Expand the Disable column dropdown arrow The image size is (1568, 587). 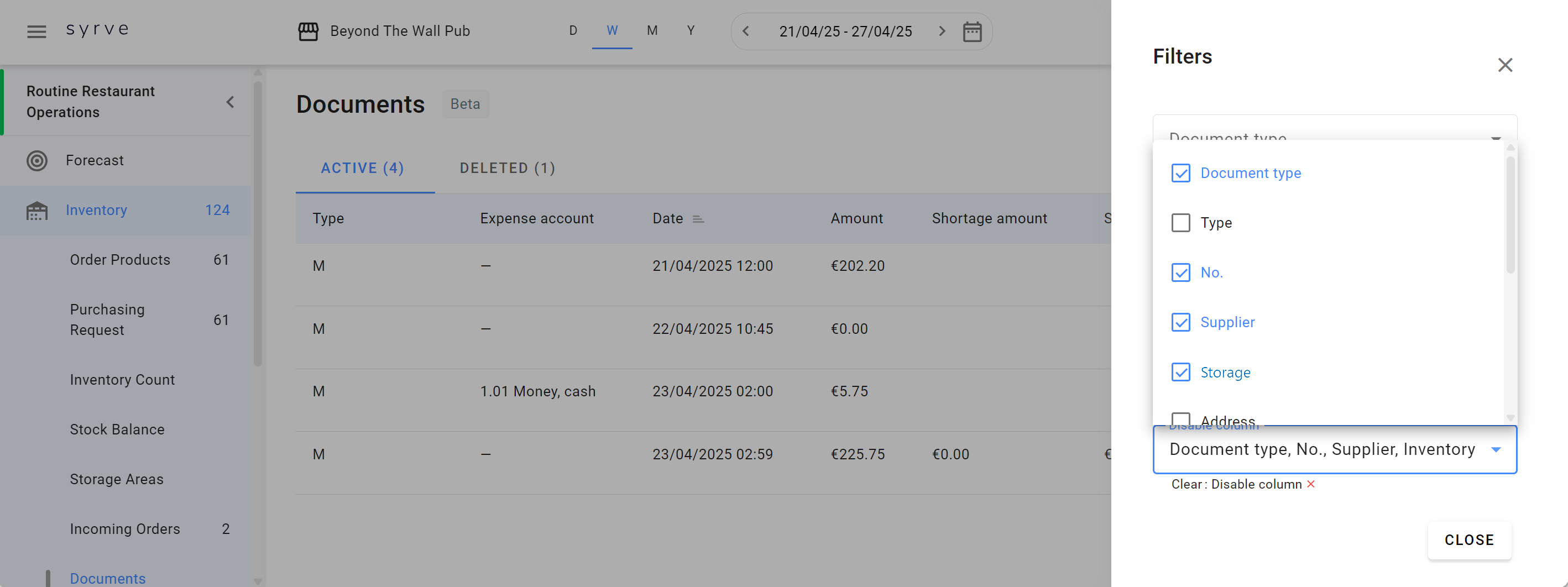click(x=1496, y=449)
